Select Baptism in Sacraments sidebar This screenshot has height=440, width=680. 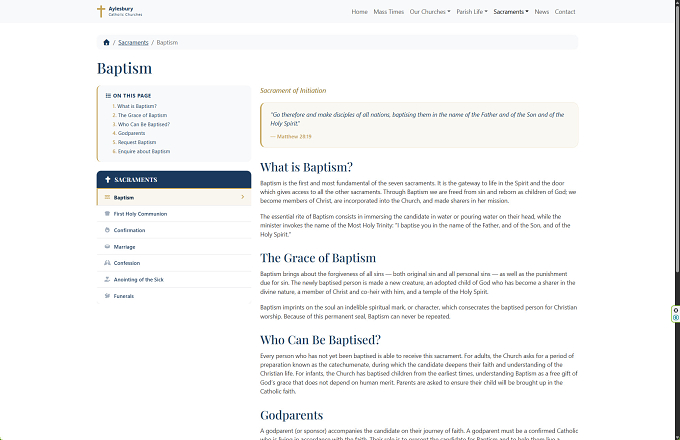click(x=174, y=197)
